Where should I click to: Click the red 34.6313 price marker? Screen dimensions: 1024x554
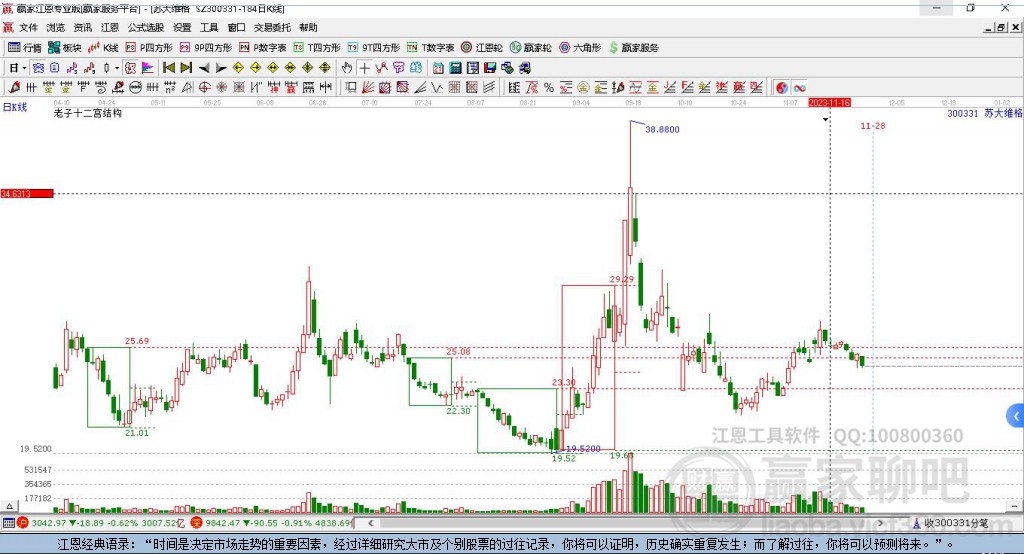(x=27, y=193)
